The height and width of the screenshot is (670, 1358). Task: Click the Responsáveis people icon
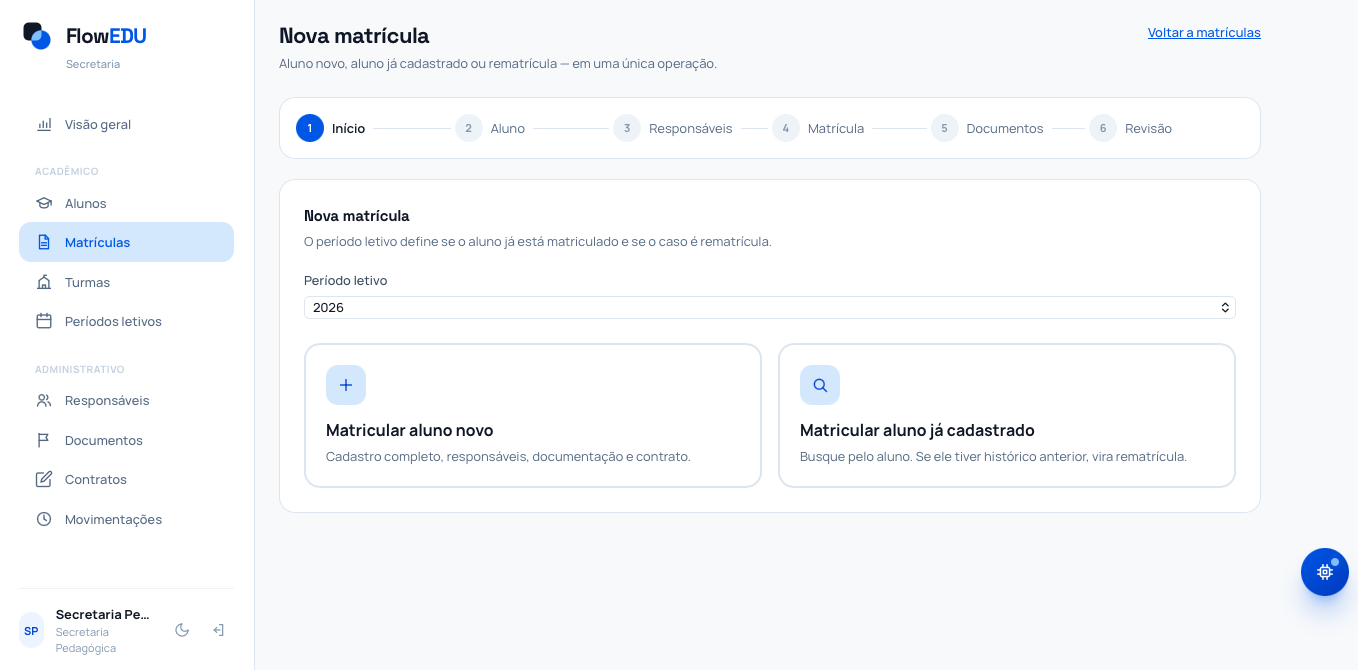tap(44, 400)
